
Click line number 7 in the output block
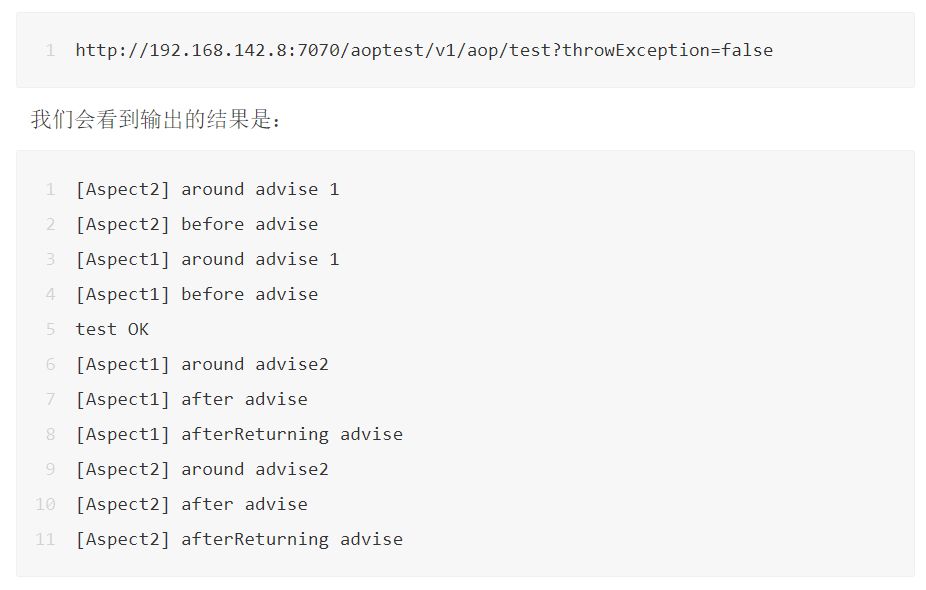[50, 399]
